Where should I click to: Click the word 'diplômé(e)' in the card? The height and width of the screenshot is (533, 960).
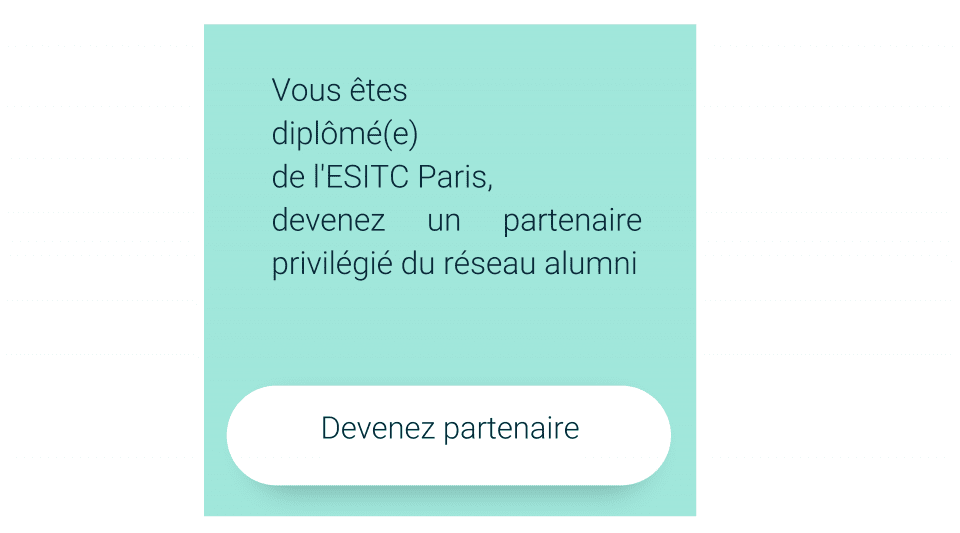coord(345,134)
